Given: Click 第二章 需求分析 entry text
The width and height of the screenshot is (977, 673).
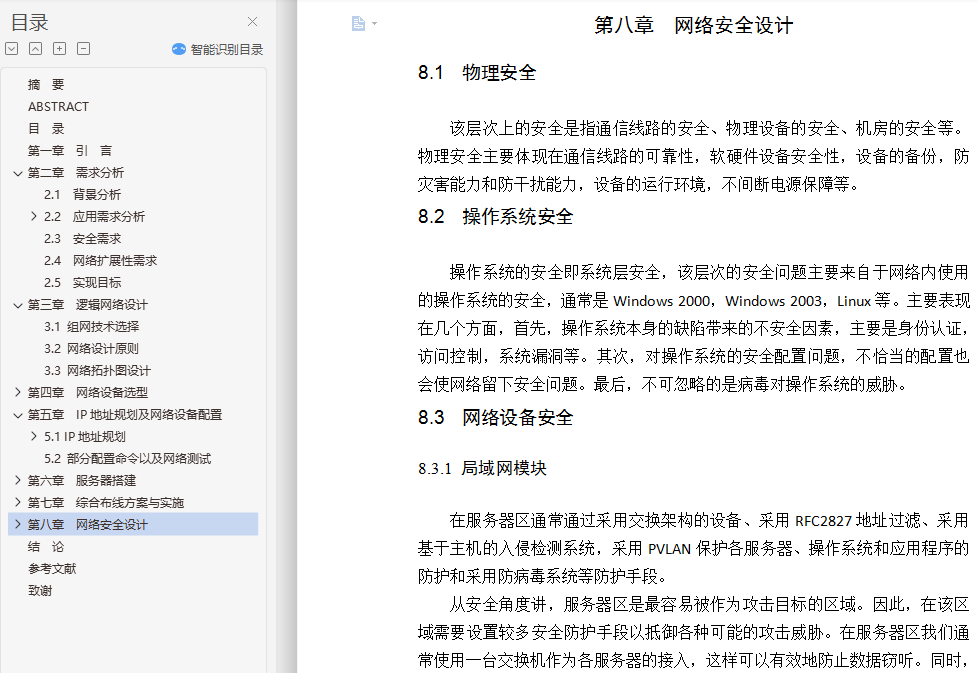Looking at the screenshot, I should pos(76,173).
